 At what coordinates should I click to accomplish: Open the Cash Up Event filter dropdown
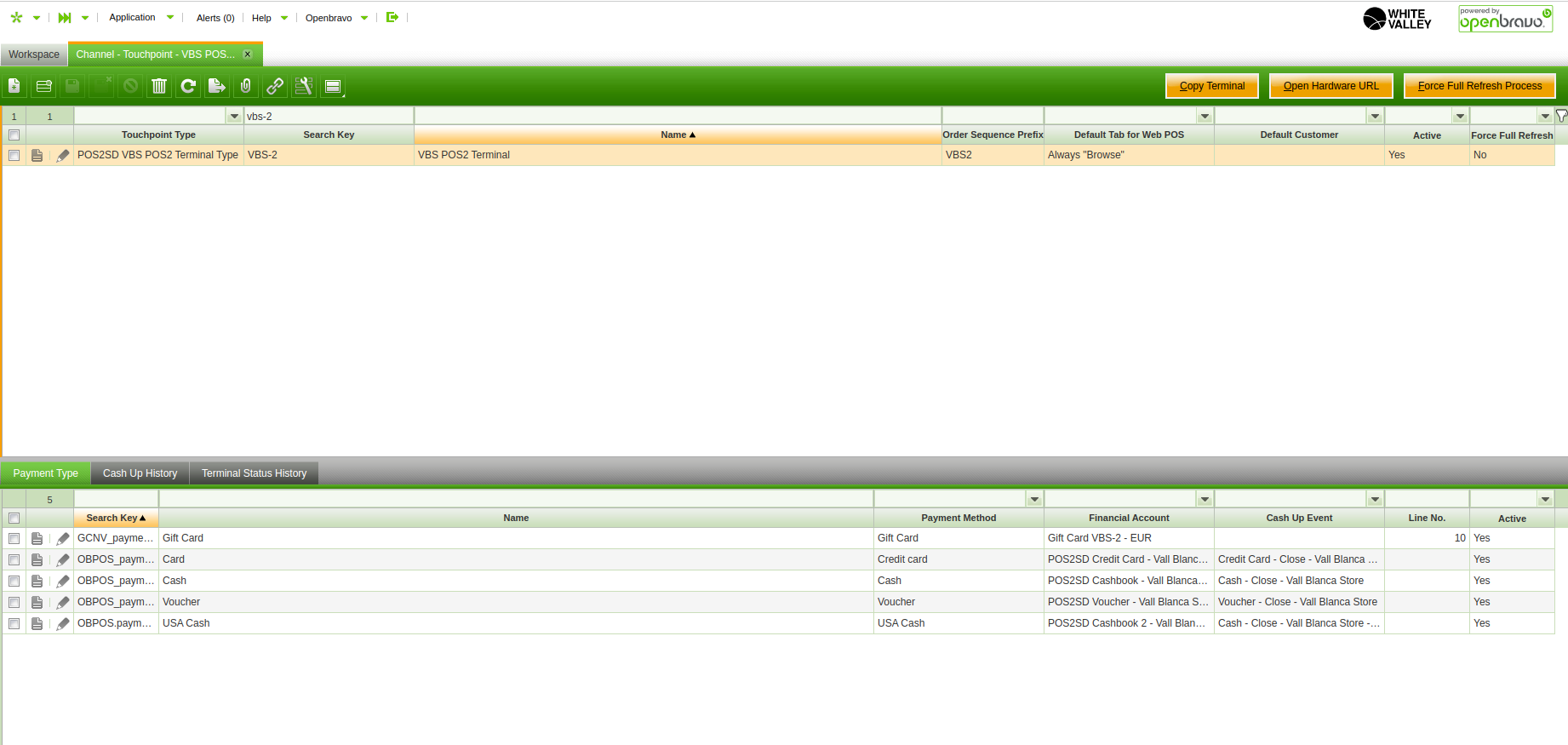coord(1375,499)
